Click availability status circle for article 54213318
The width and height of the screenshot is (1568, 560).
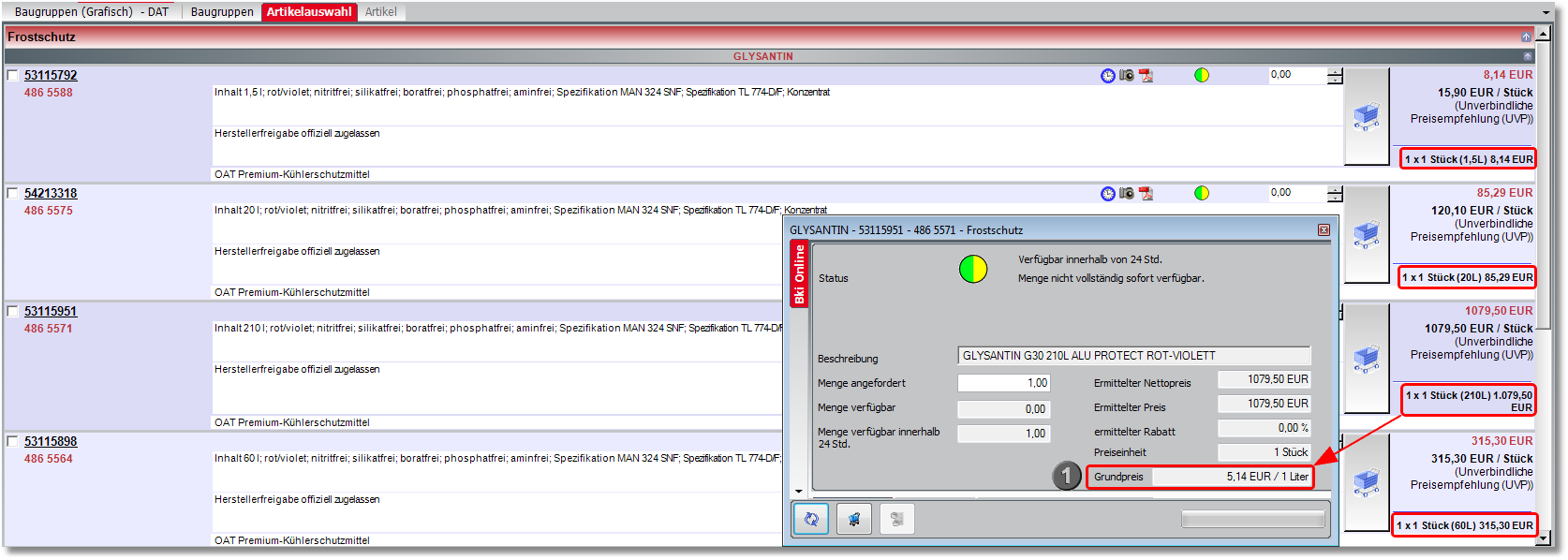click(x=1202, y=193)
